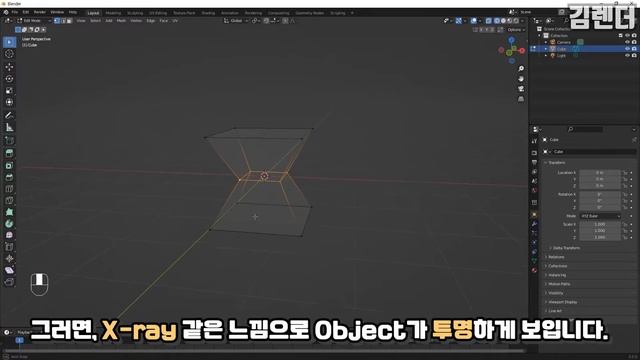
Task: Click the pan hand gizmo
Action: tap(521, 79)
